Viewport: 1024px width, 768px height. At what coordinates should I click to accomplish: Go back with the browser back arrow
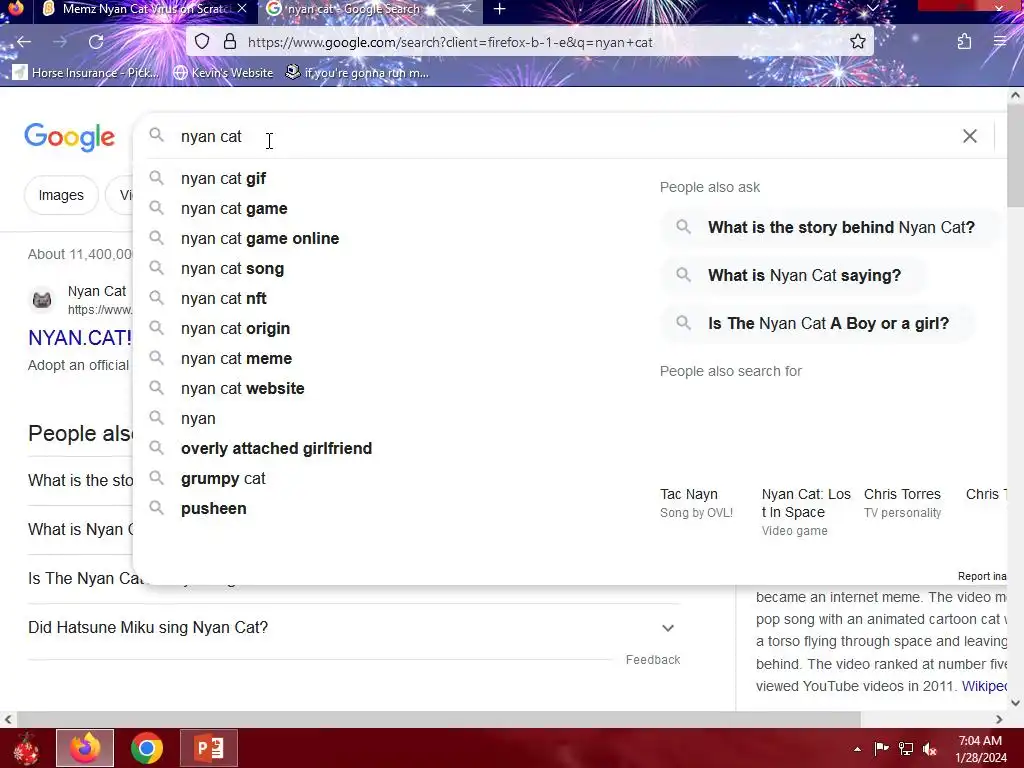(24, 42)
